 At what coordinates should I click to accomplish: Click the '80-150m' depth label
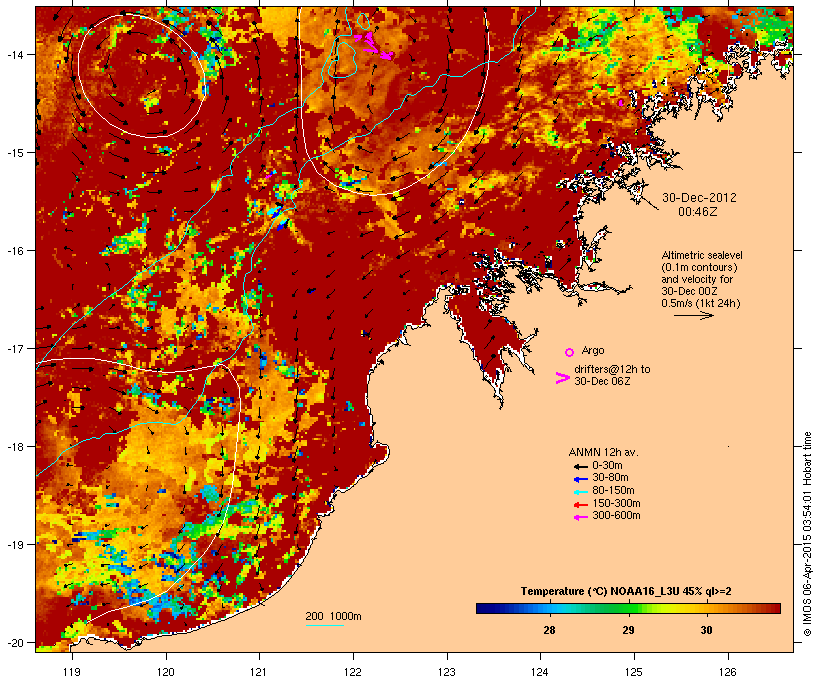pyautogui.click(x=613, y=491)
